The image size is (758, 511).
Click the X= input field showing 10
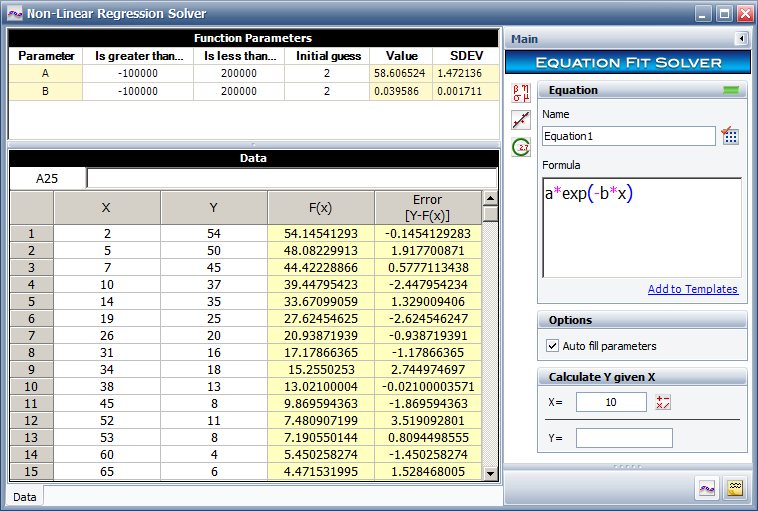[x=611, y=402]
